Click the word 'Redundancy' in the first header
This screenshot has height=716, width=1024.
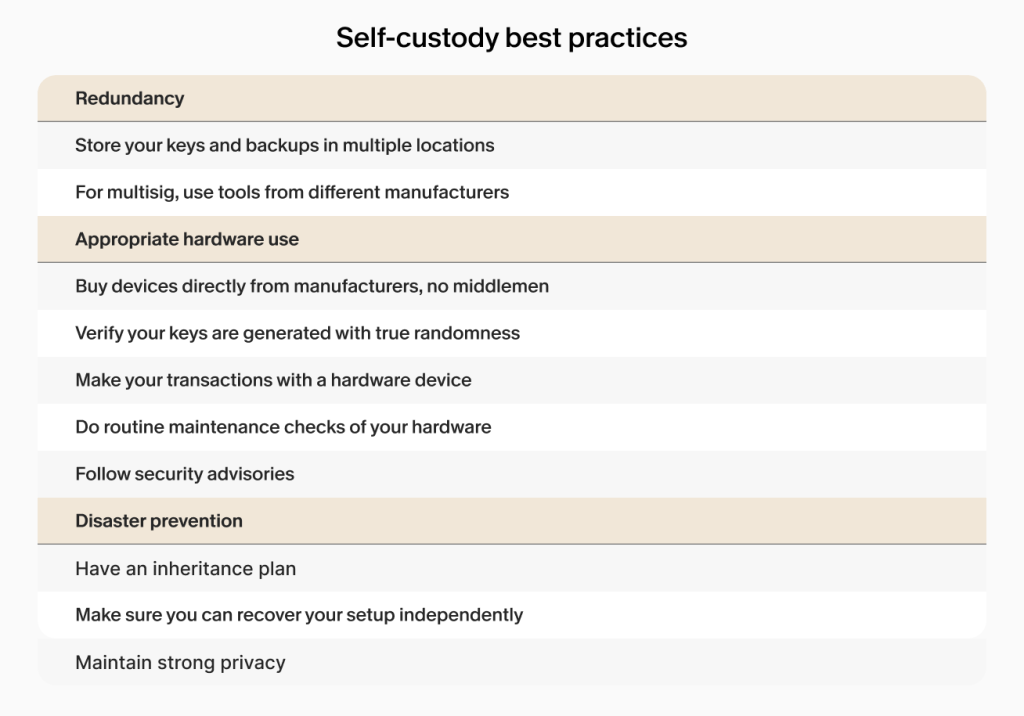tap(129, 99)
